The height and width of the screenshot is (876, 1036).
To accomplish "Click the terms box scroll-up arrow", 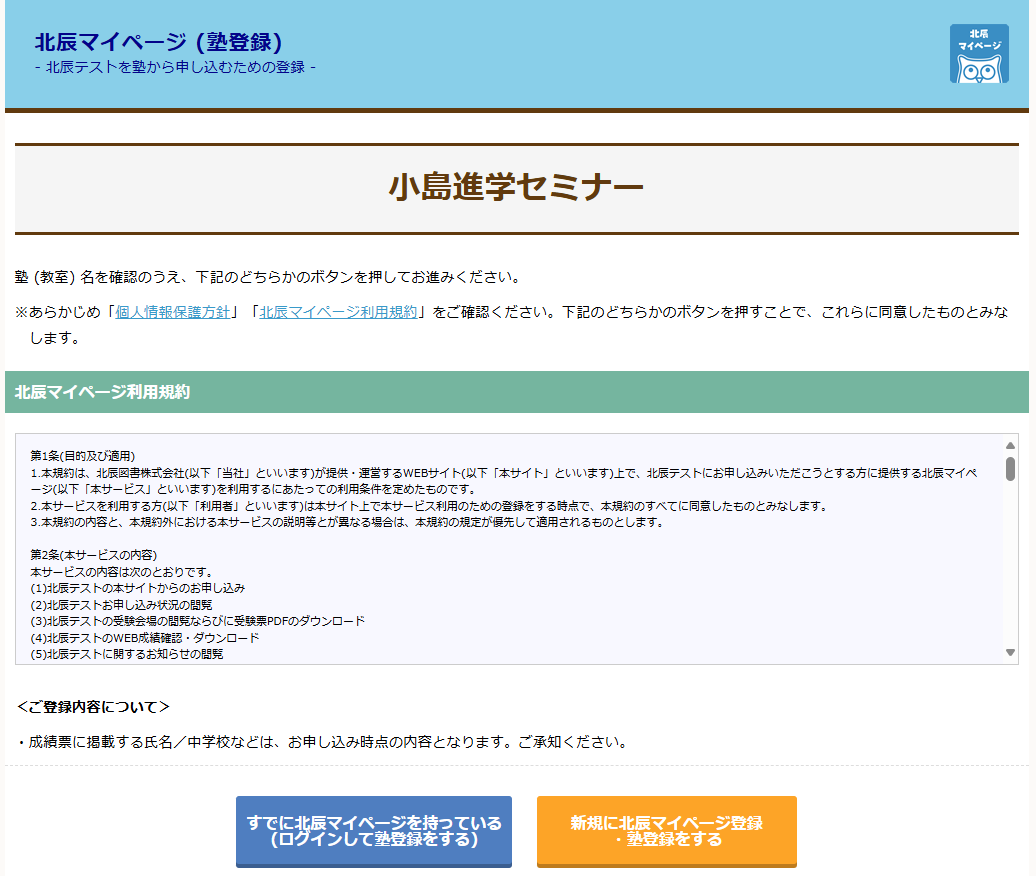I will [x=1010, y=446].
